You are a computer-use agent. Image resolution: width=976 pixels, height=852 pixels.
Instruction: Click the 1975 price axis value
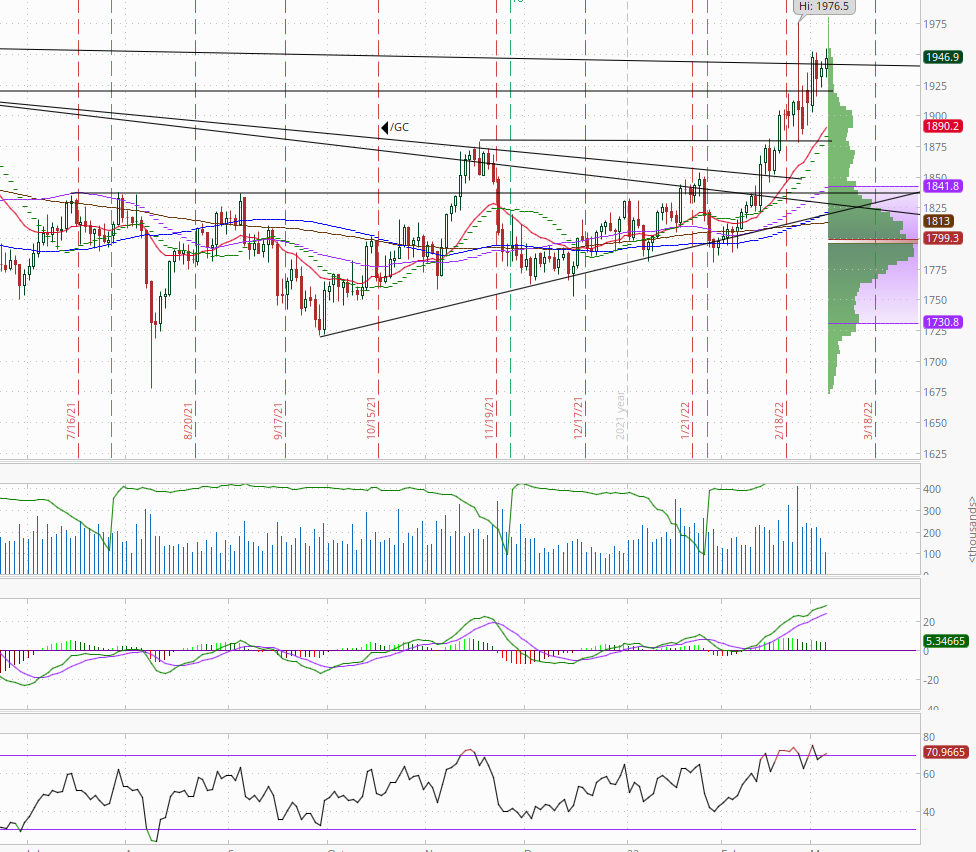[936, 24]
